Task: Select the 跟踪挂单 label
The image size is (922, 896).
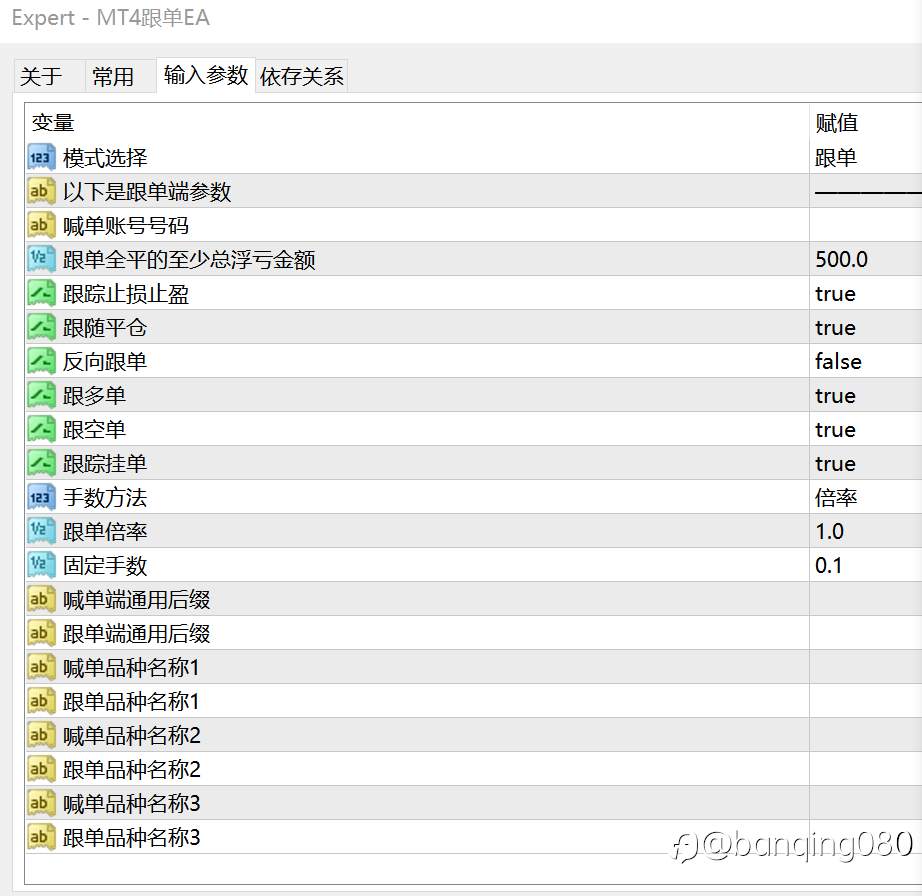Action: 105,463
